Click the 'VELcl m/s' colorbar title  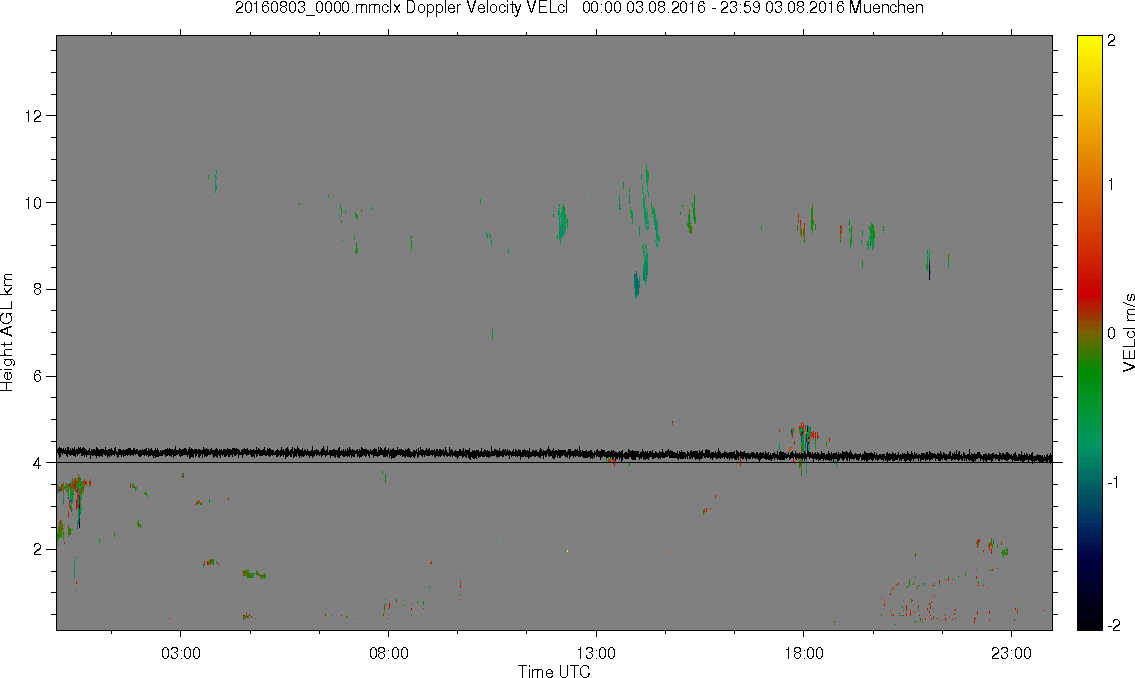[1128, 333]
